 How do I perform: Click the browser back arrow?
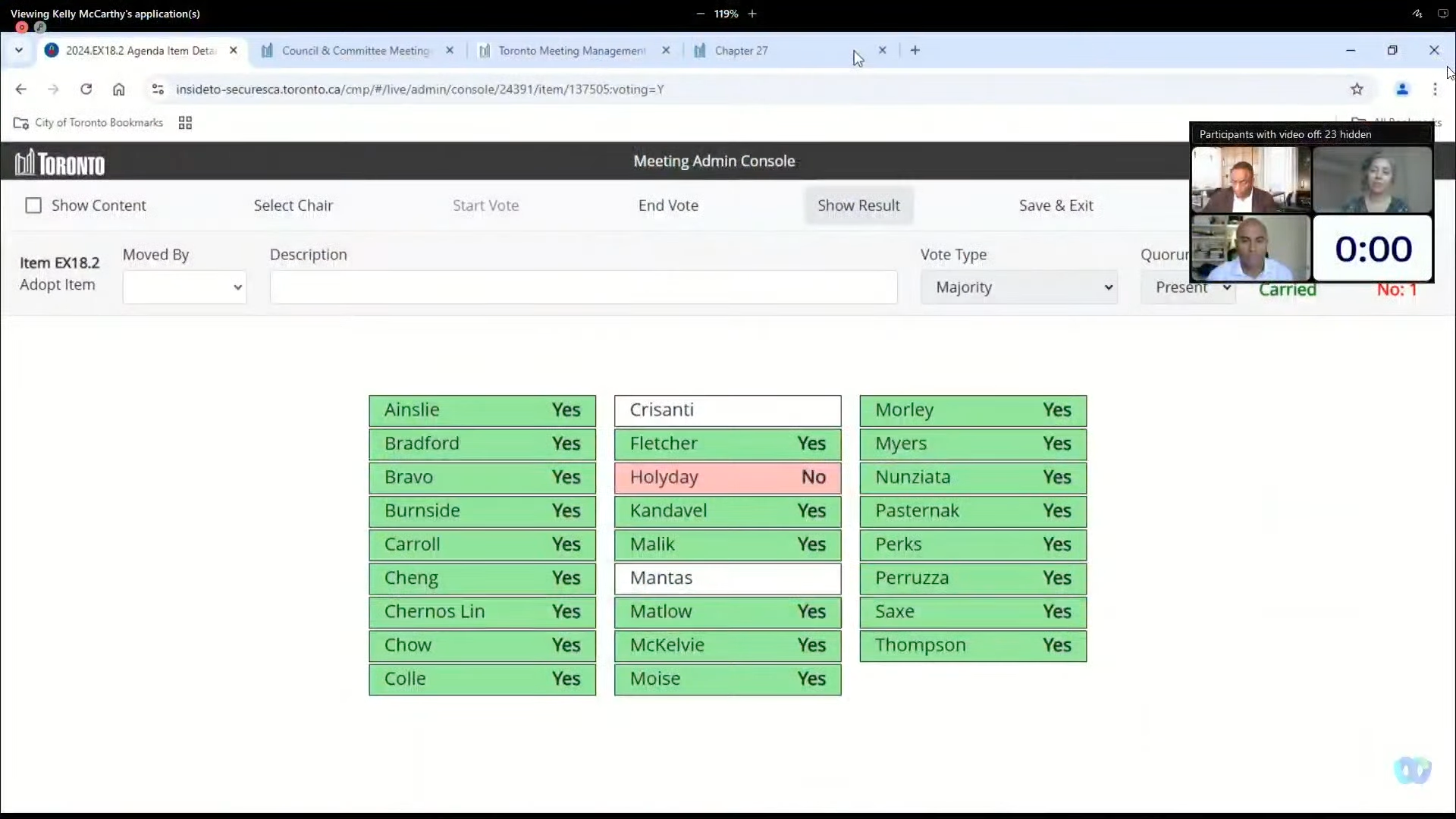point(20,89)
